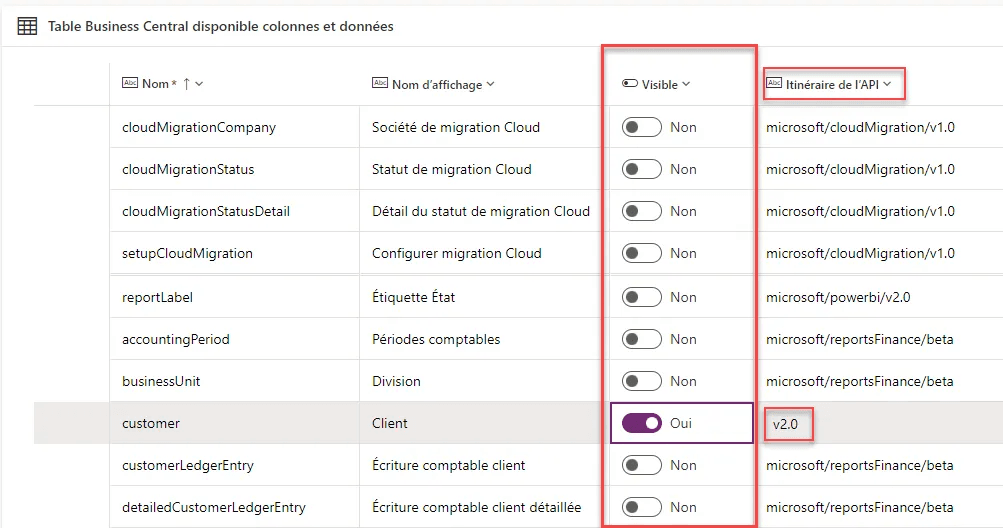This screenshot has width=1003, height=528.
Task: Open the Nom column dropdown chevron
Action: 200,84
